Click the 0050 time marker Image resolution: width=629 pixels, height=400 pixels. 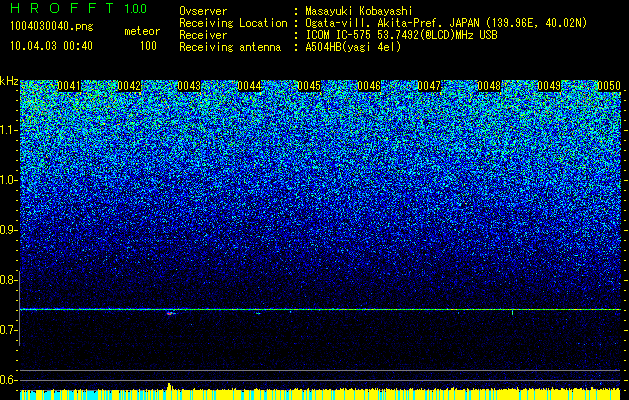tap(609, 86)
